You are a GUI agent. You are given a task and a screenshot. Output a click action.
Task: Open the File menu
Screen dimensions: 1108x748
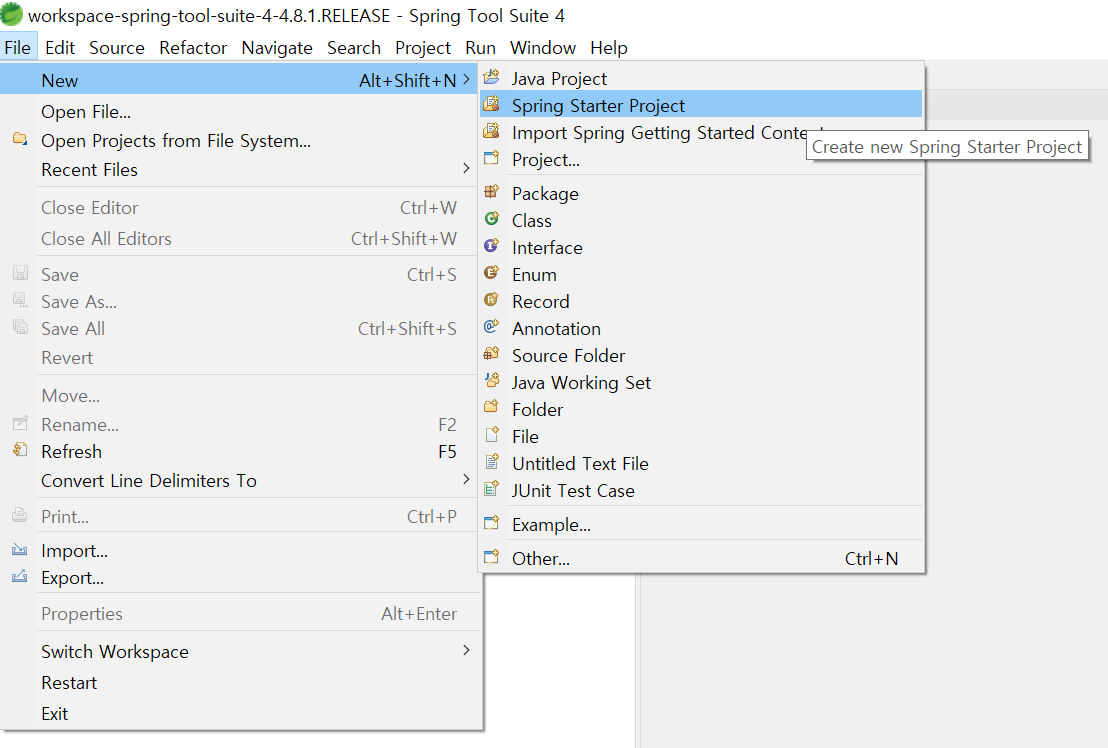[18, 47]
